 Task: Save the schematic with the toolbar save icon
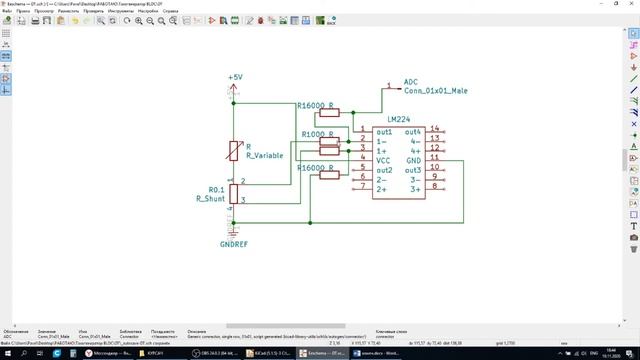pyautogui.click(x=7, y=20)
